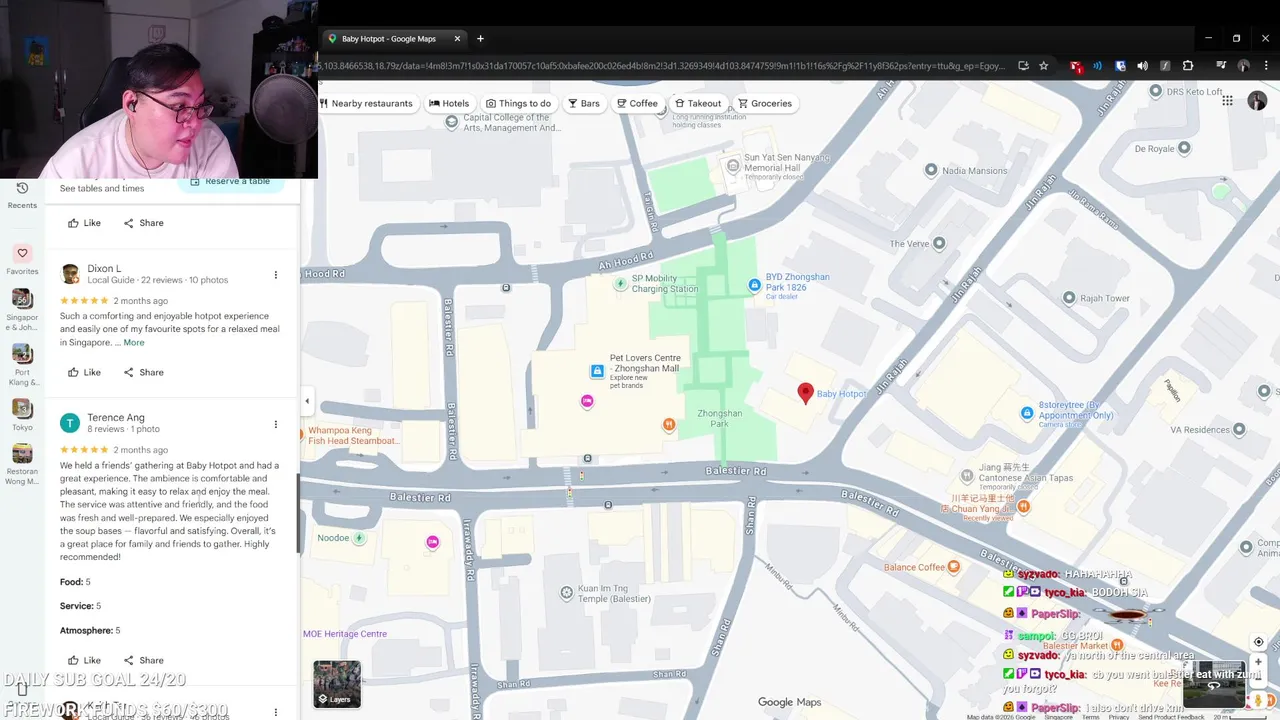
Task: Share Dixon L's review
Action: coord(143,372)
